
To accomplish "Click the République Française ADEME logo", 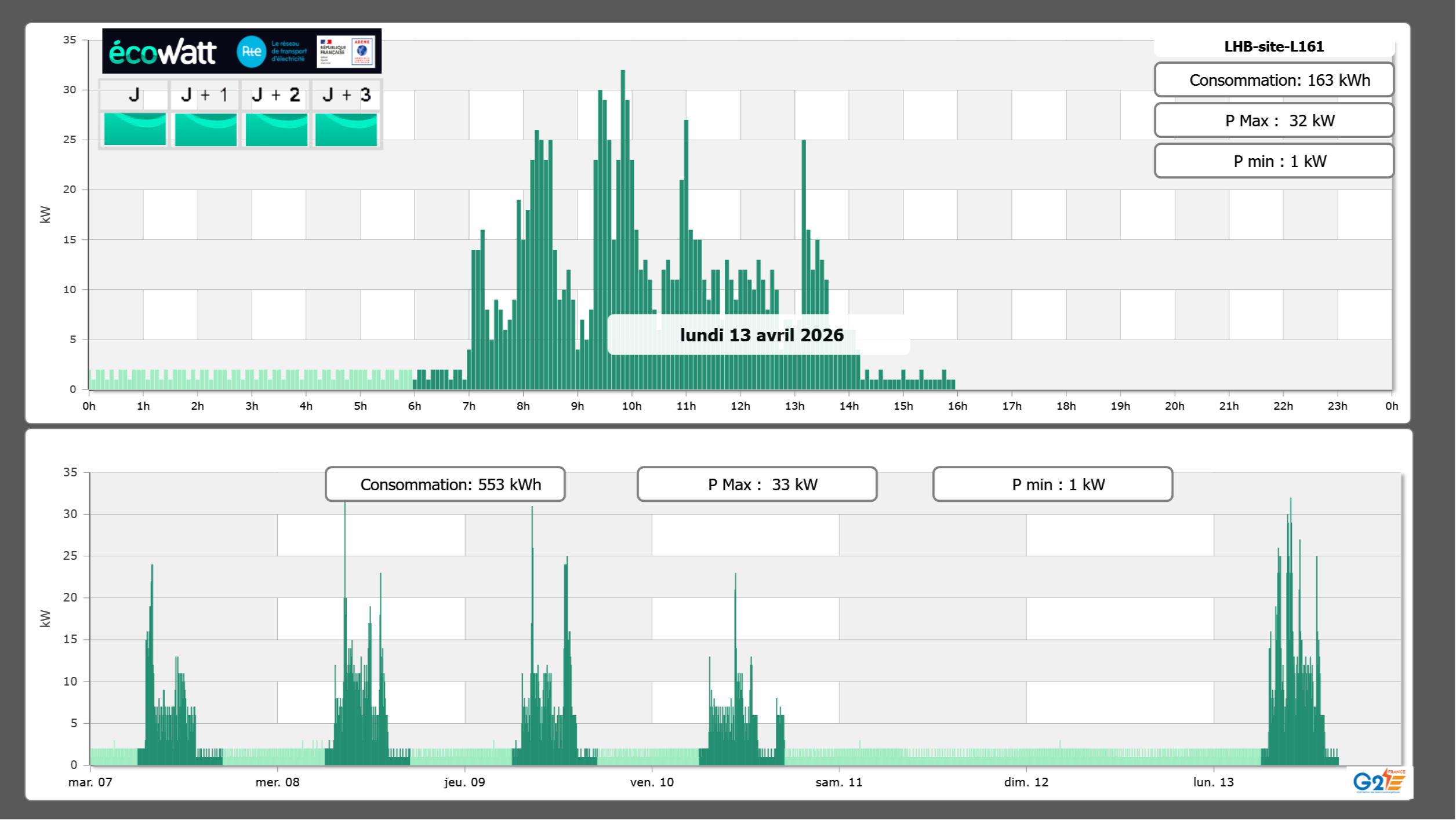I will pyautogui.click(x=346, y=52).
